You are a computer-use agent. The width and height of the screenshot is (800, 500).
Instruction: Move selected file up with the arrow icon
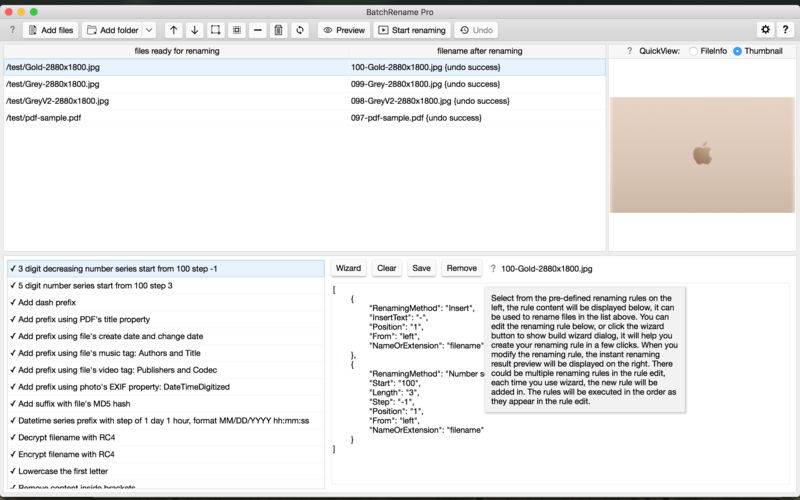(173, 30)
